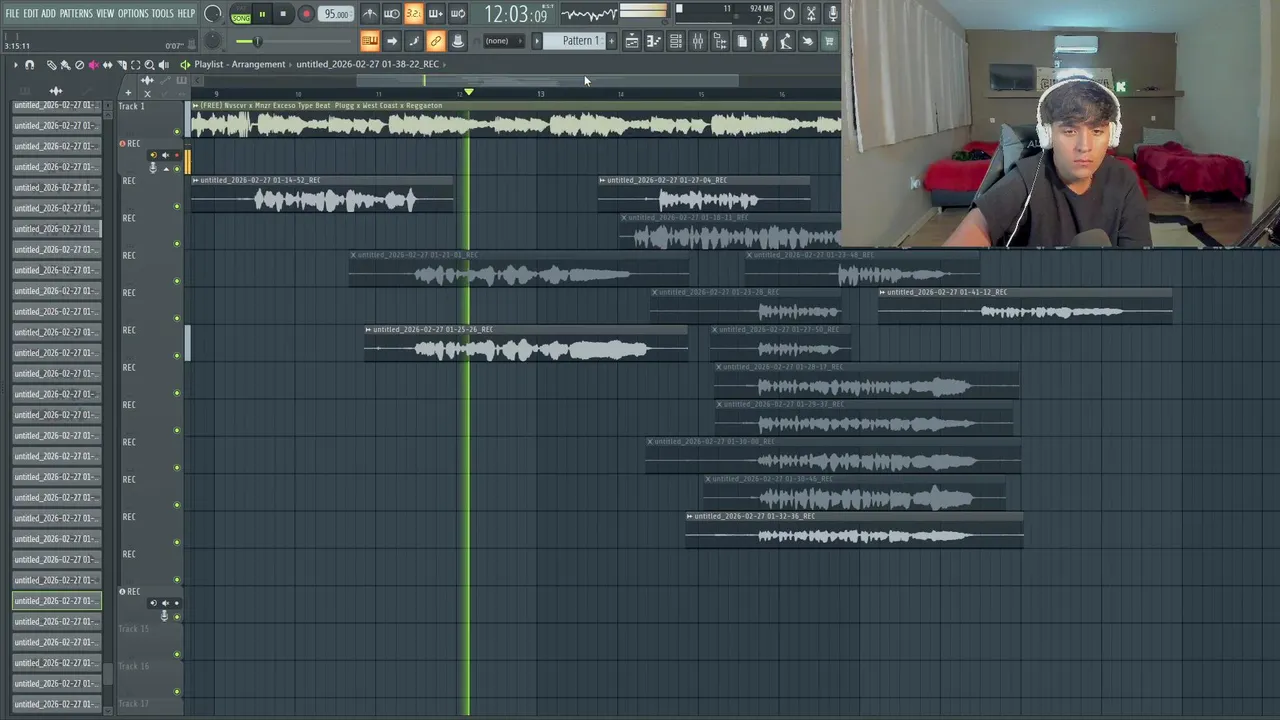Mute Track 15 with its green switch
Image resolution: width=1280 pixels, height=720 pixels.
point(177,654)
